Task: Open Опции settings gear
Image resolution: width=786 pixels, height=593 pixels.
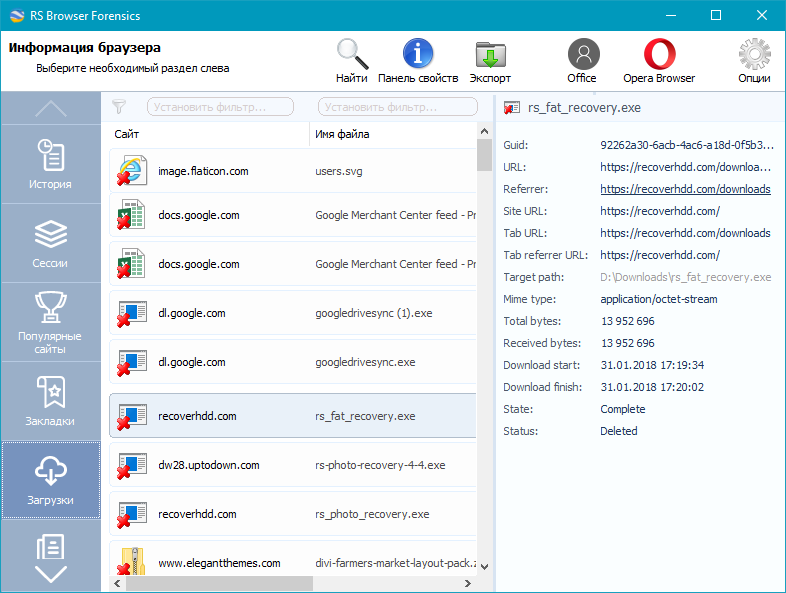Action: (x=754, y=60)
